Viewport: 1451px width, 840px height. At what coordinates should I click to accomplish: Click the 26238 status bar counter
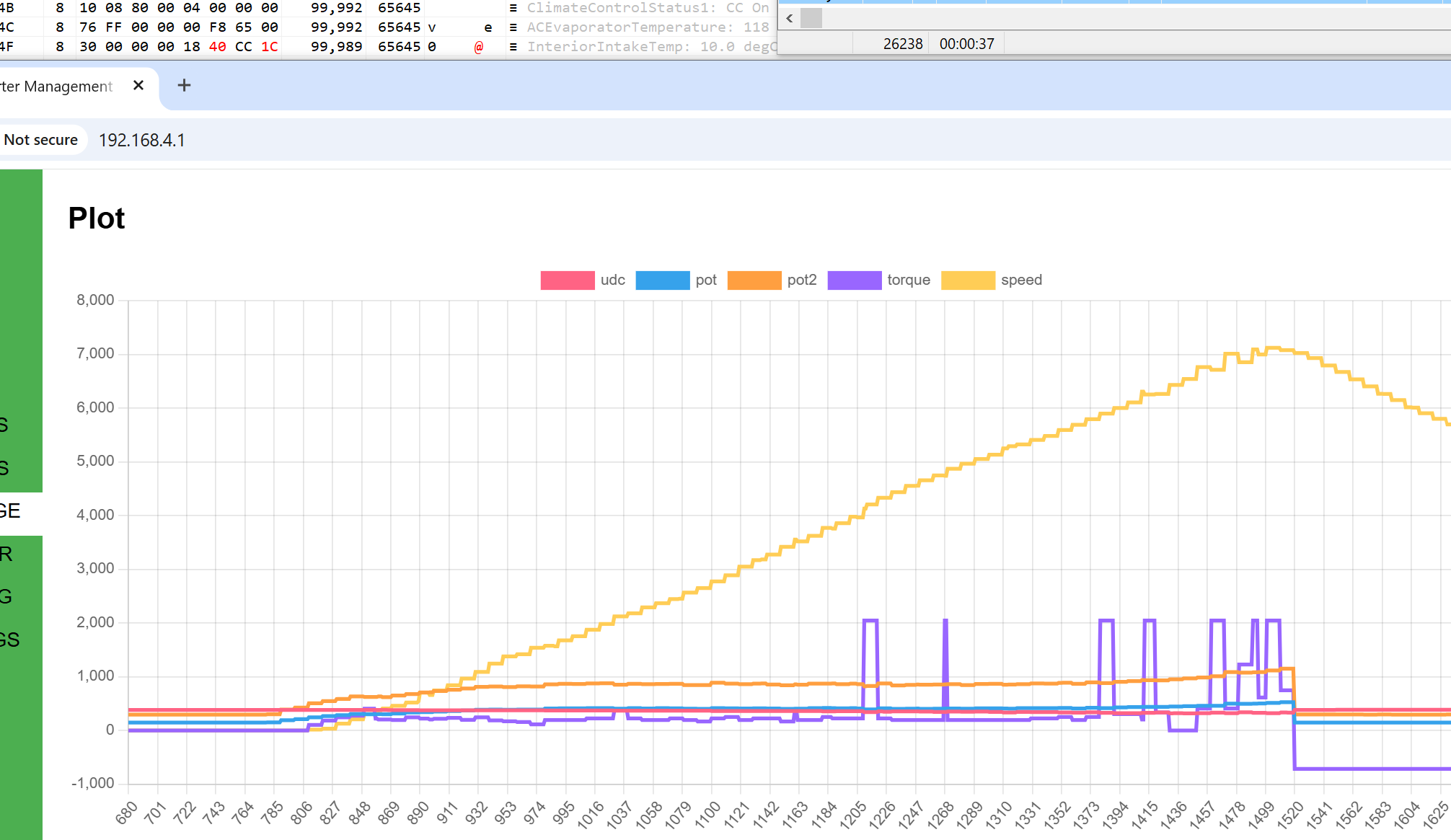coord(903,44)
